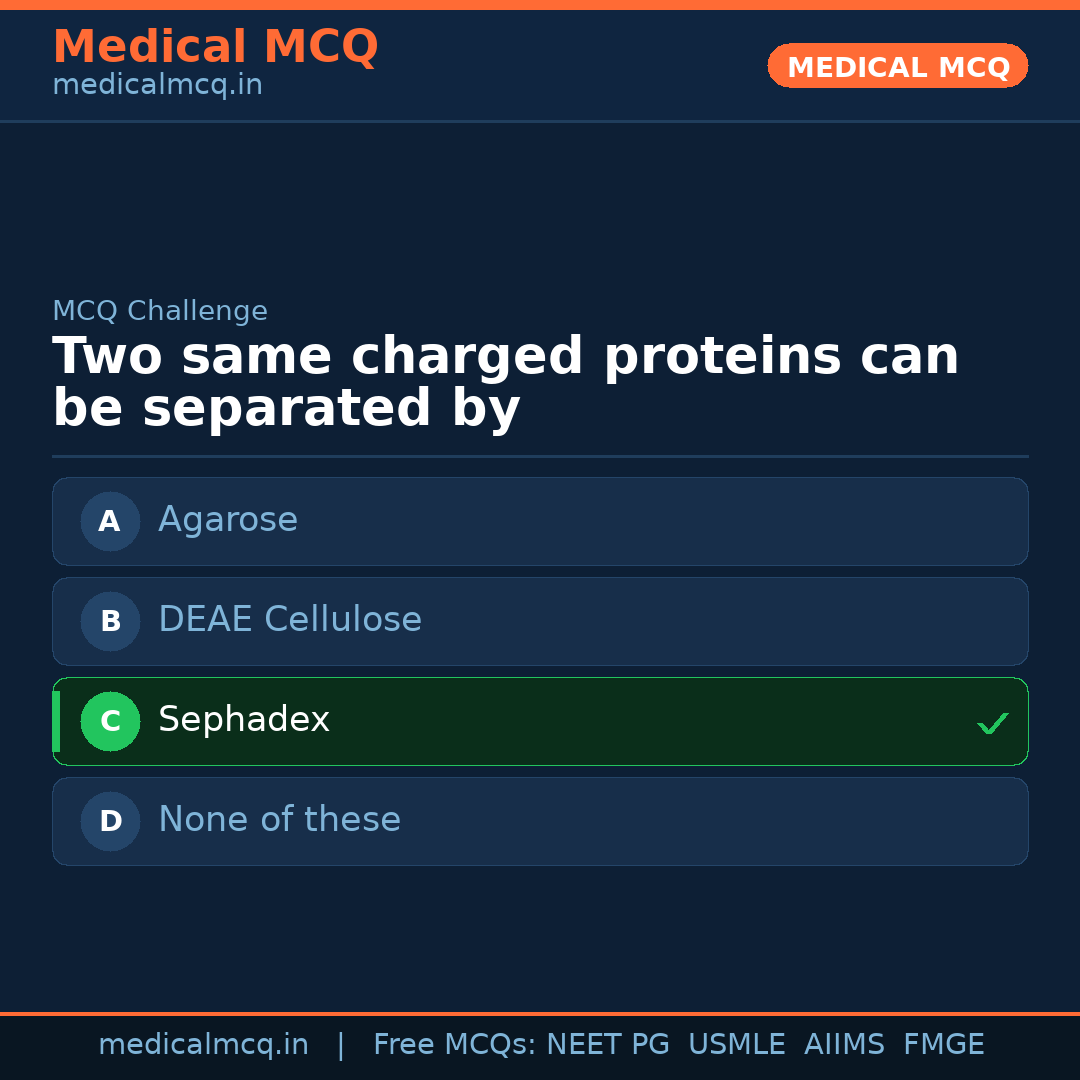Screen dimensions: 1080x1080
Task: Open the Medical MCQ header title
Action: [x=215, y=47]
